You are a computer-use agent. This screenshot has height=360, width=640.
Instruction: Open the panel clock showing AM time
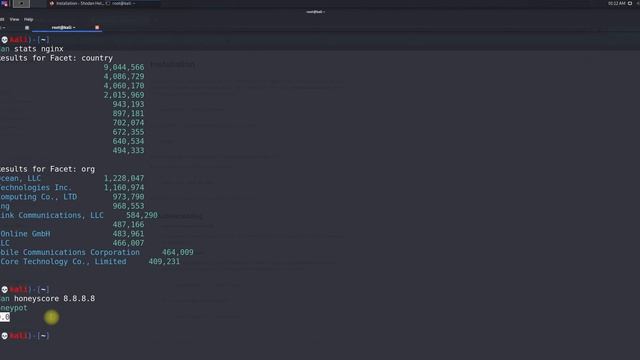616,3
